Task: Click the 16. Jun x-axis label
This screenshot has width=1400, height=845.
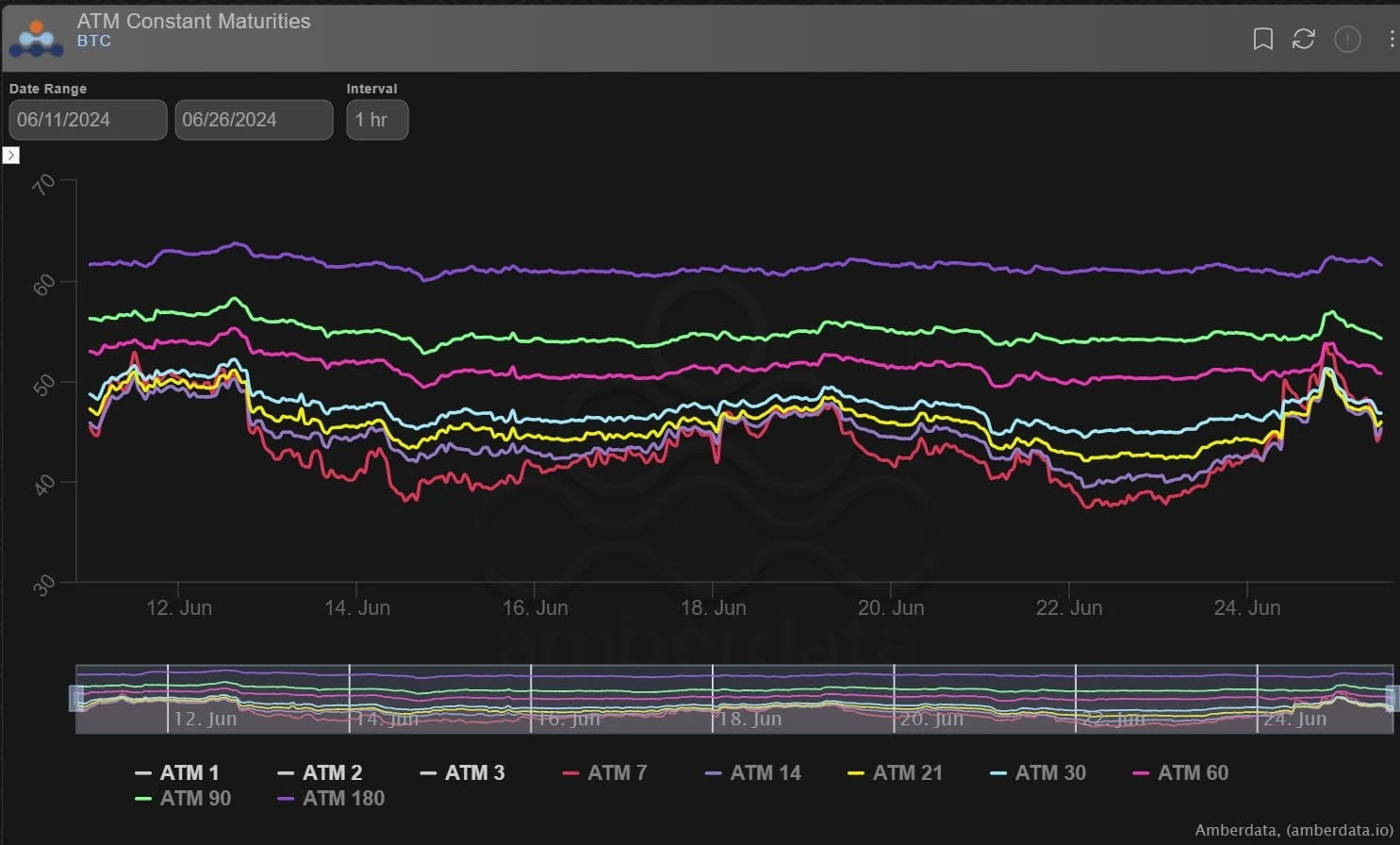Action: pos(535,608)
